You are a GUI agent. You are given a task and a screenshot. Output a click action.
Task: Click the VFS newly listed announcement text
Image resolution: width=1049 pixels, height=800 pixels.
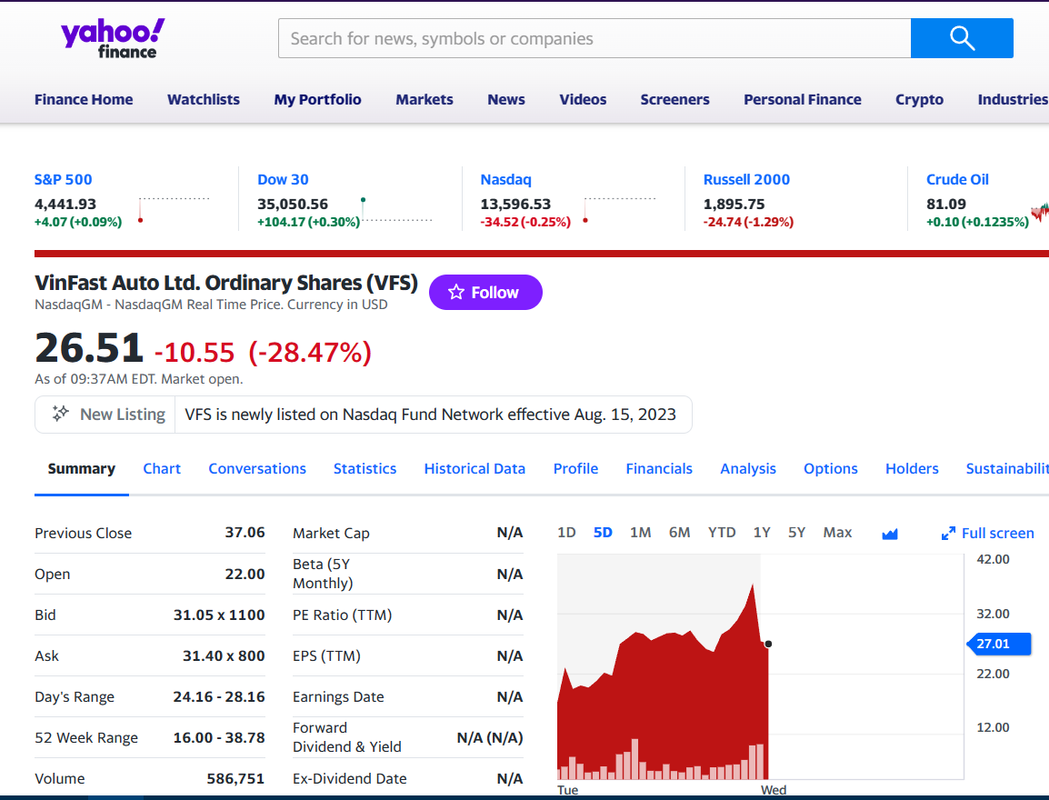(430, 415)
